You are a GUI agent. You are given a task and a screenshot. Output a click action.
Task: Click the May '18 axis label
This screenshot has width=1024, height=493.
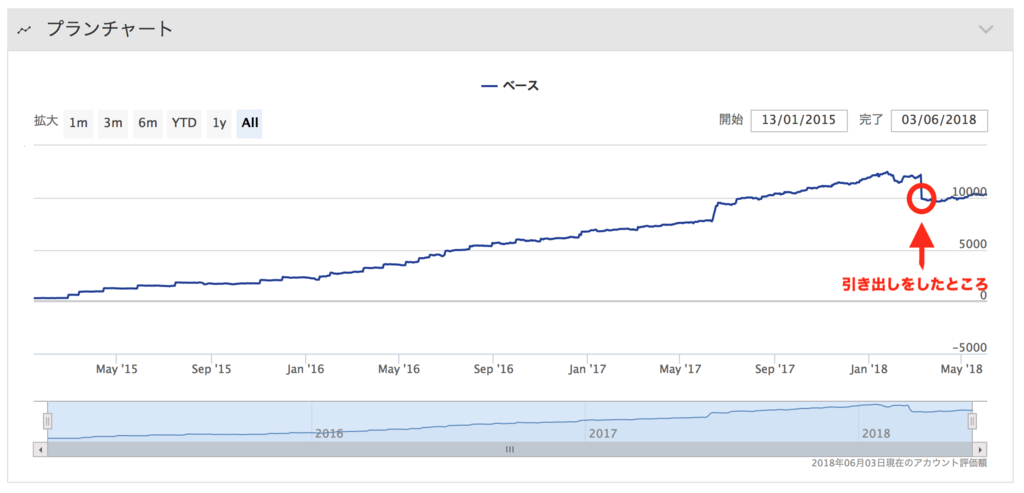[x=961, y=369]
